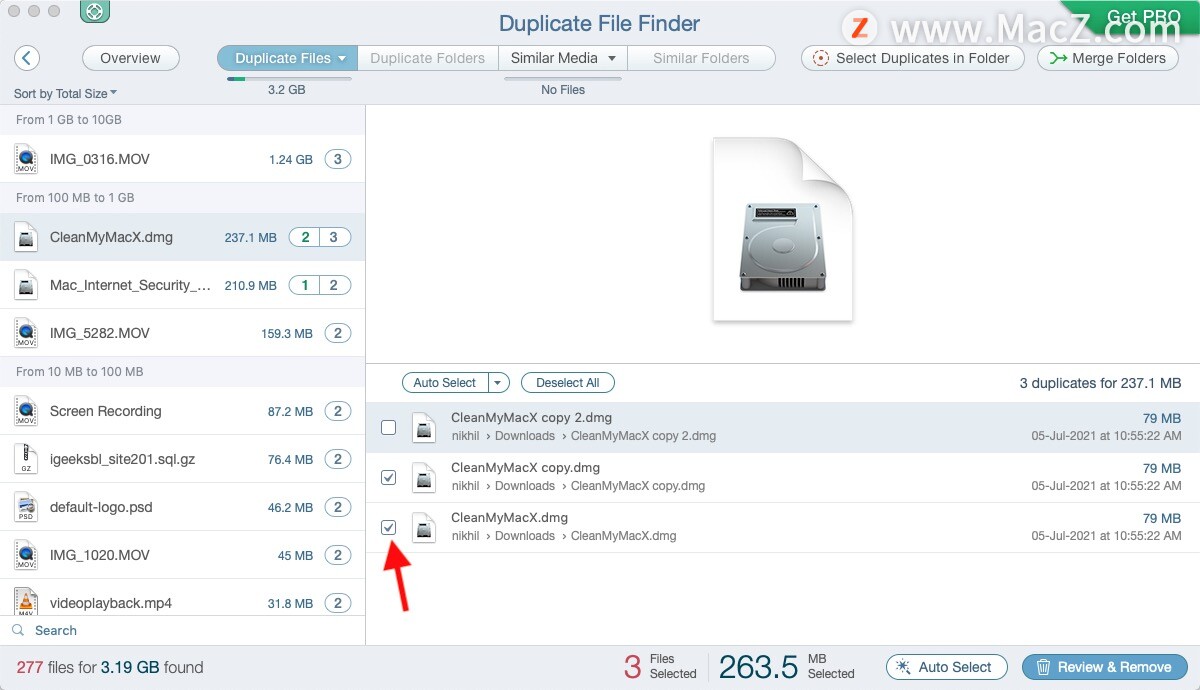Open the Auto Select dropdown arrow

point(499,383)
